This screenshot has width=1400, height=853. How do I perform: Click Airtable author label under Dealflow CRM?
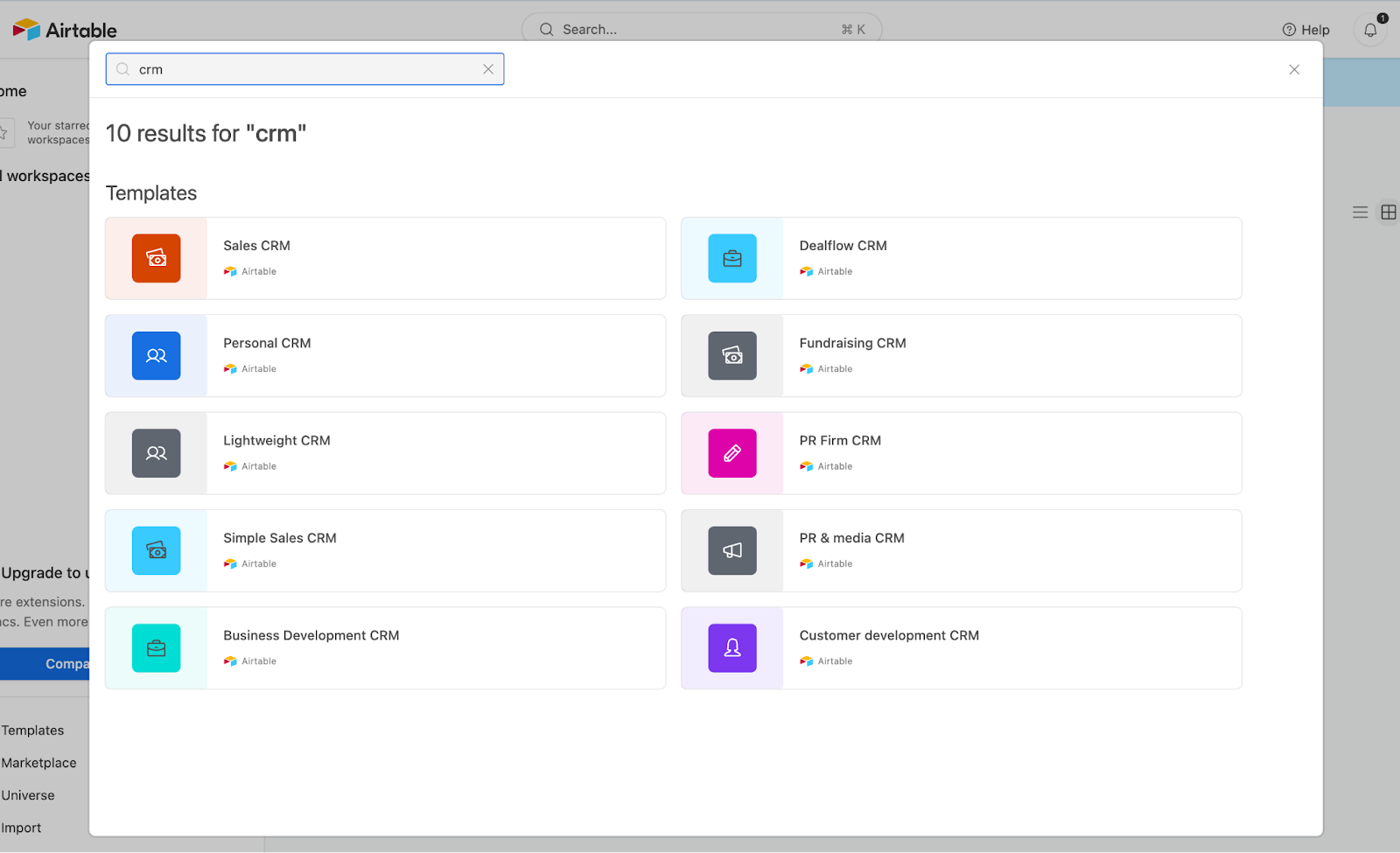pyautogui.click(x=826, y=271)
